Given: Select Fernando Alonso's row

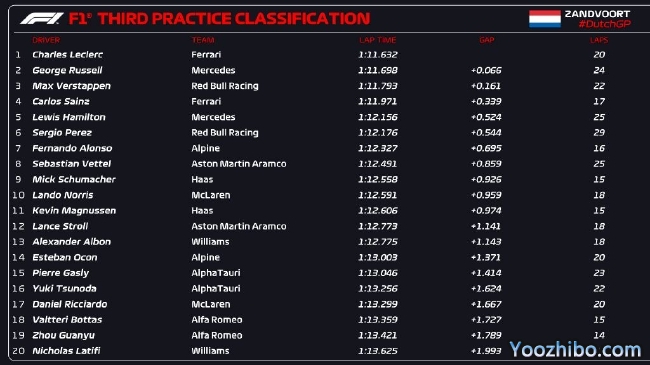Looking at the screenshot, I should 310,148.
